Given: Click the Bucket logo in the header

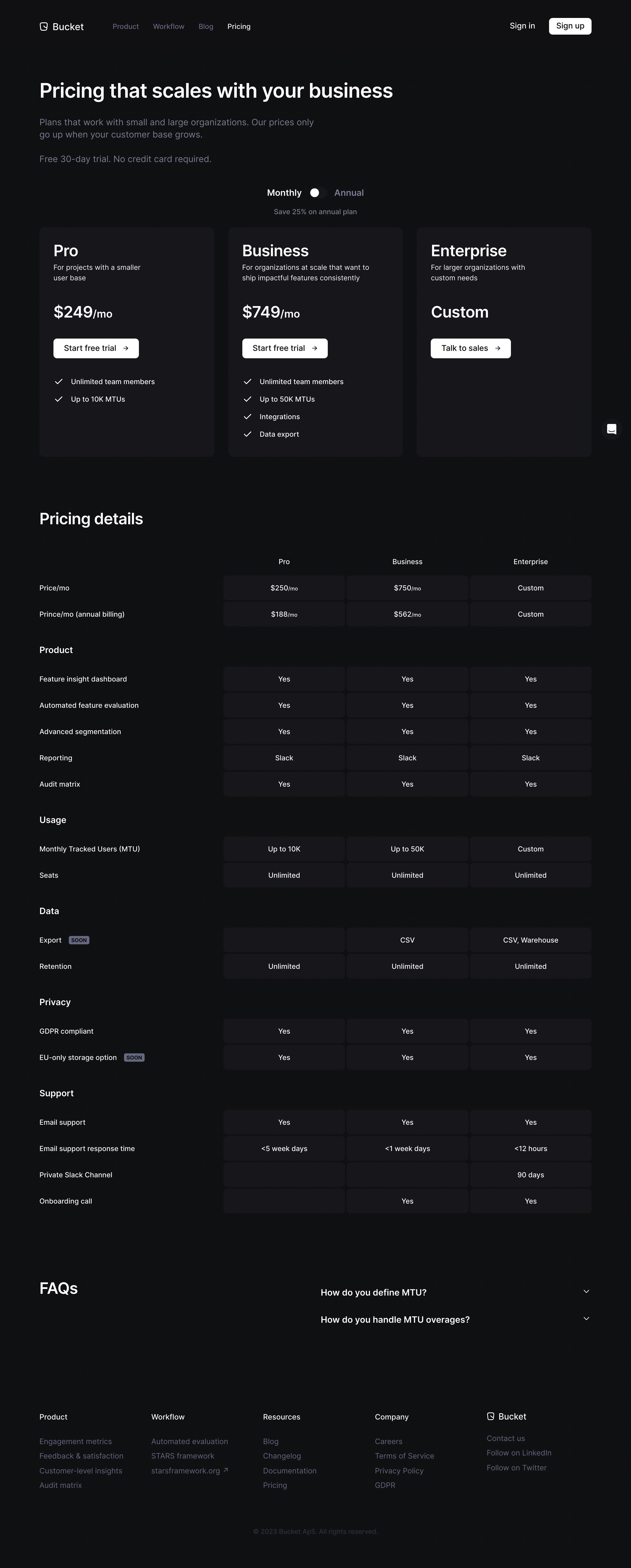Looking at the screenshot, I should point(62,27).
